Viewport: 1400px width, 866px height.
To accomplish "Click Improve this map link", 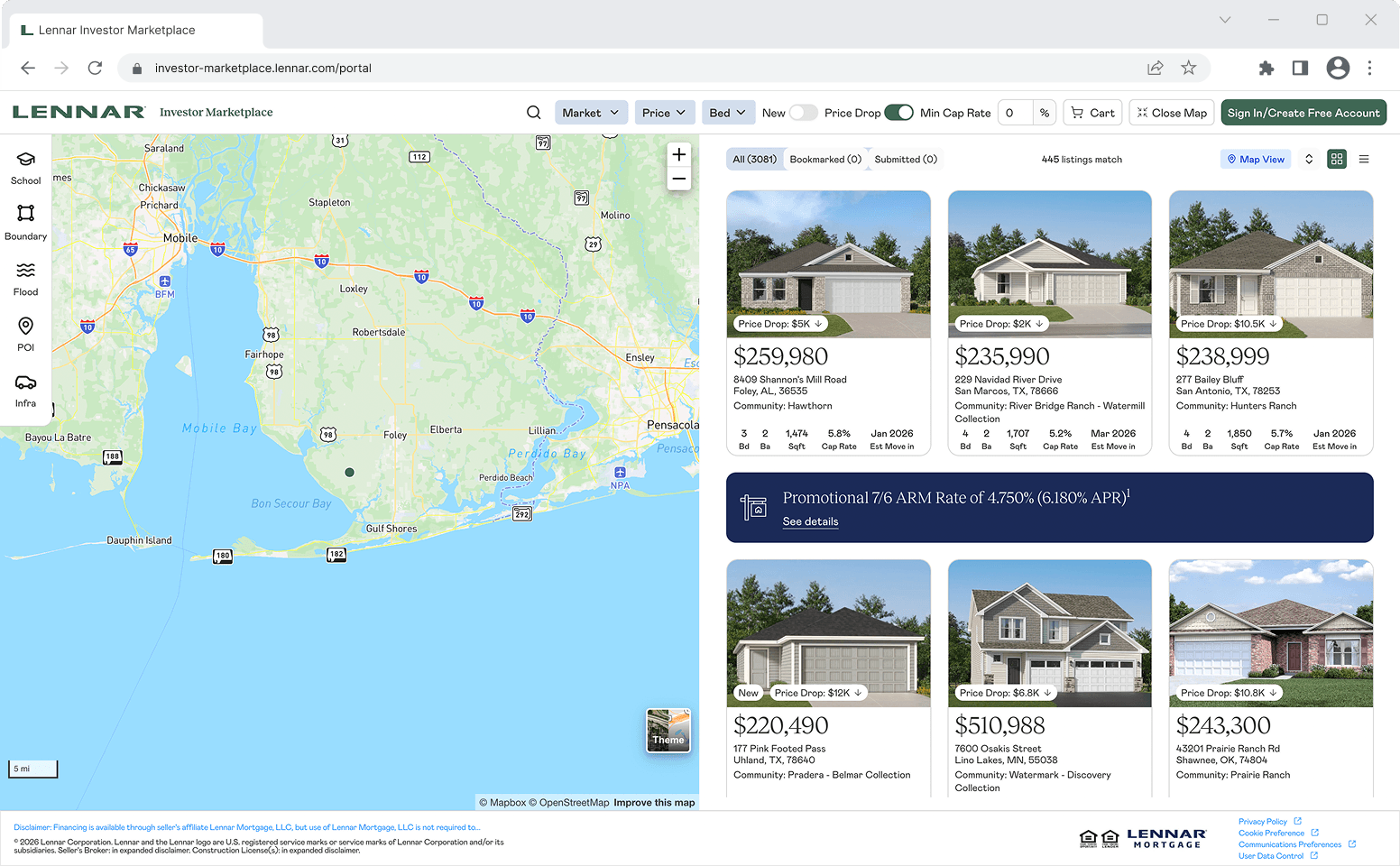I will coord(654,802).
